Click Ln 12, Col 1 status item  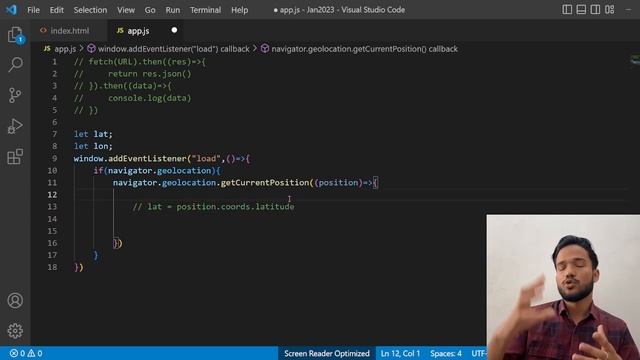pos(400,353)
